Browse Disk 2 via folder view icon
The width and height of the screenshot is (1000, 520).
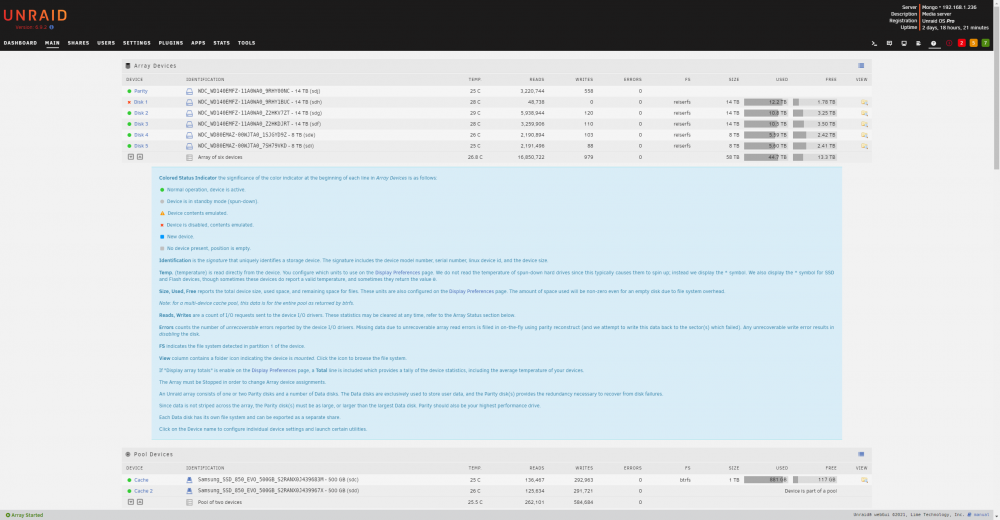click(864, 113)
